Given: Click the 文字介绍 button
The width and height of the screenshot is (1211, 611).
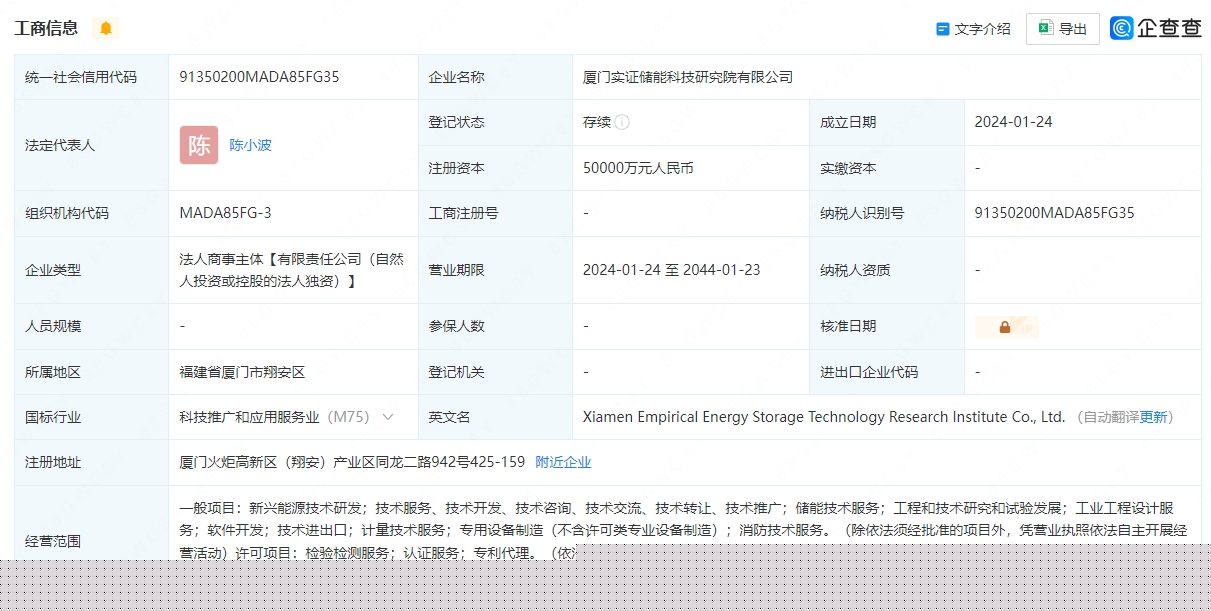Looking at the screenshot, I should pos(972,28).
